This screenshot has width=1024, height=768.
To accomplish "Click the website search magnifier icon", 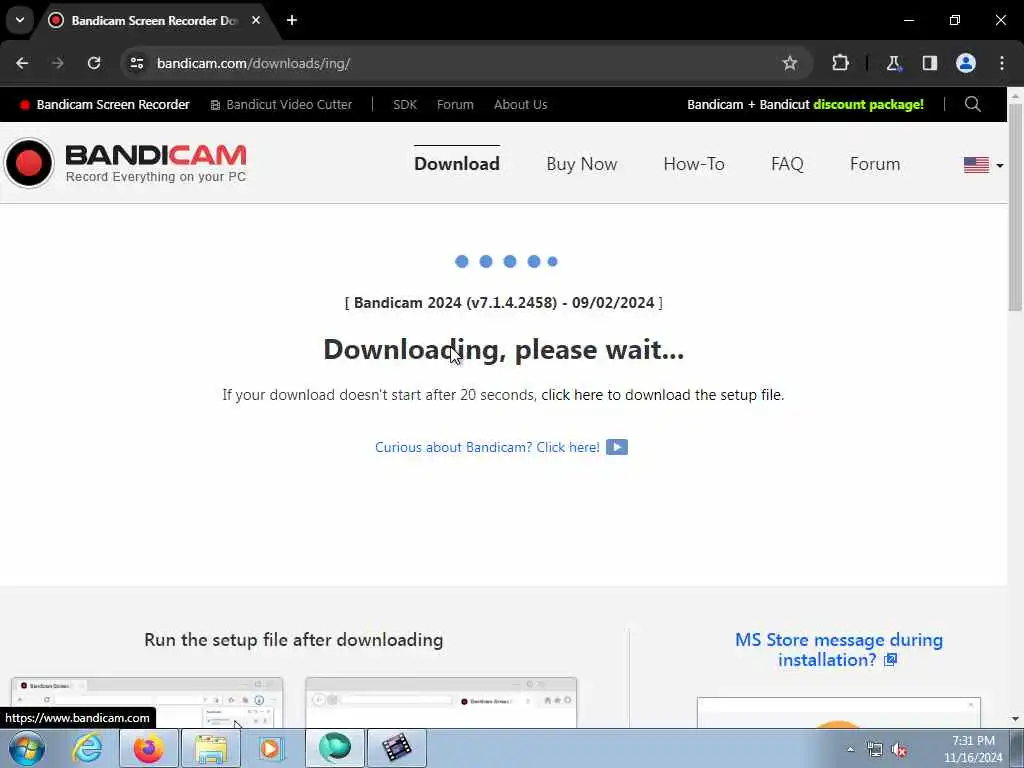I will click(x=972, y=104).
